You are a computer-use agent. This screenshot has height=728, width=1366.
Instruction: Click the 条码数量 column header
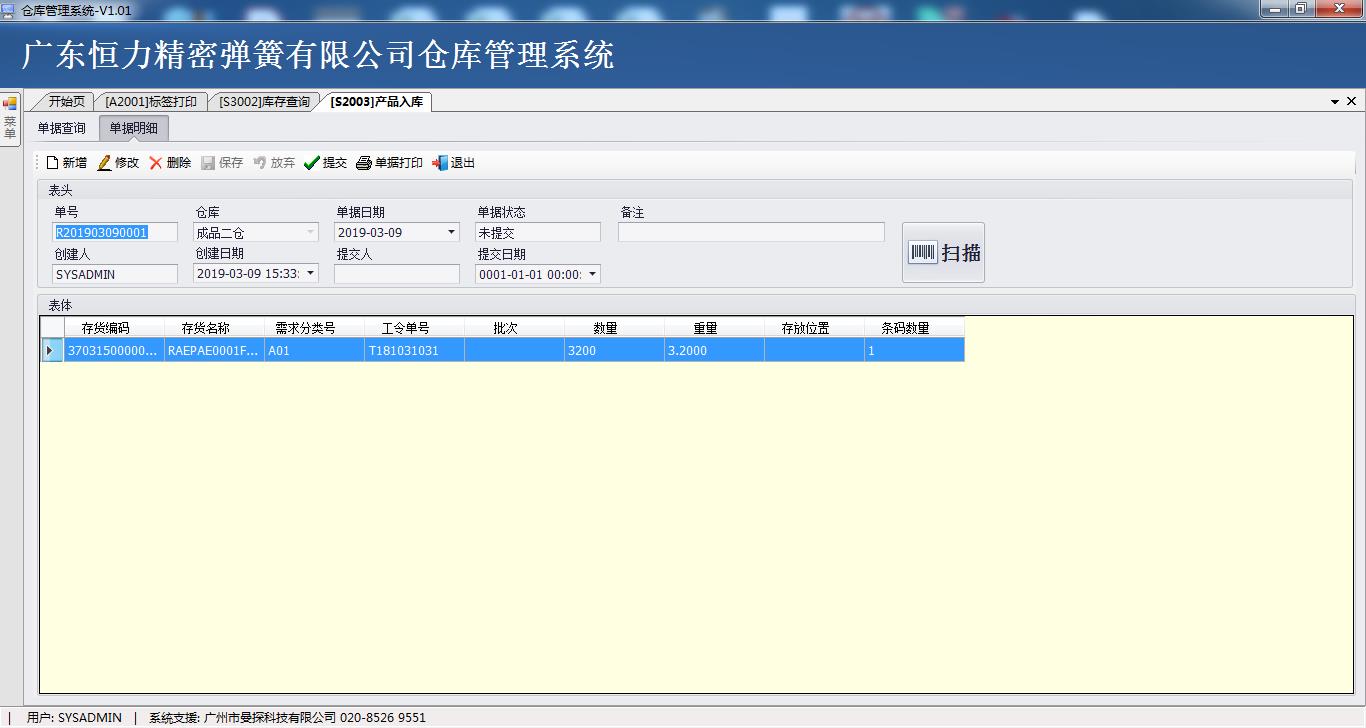[914, 328]
